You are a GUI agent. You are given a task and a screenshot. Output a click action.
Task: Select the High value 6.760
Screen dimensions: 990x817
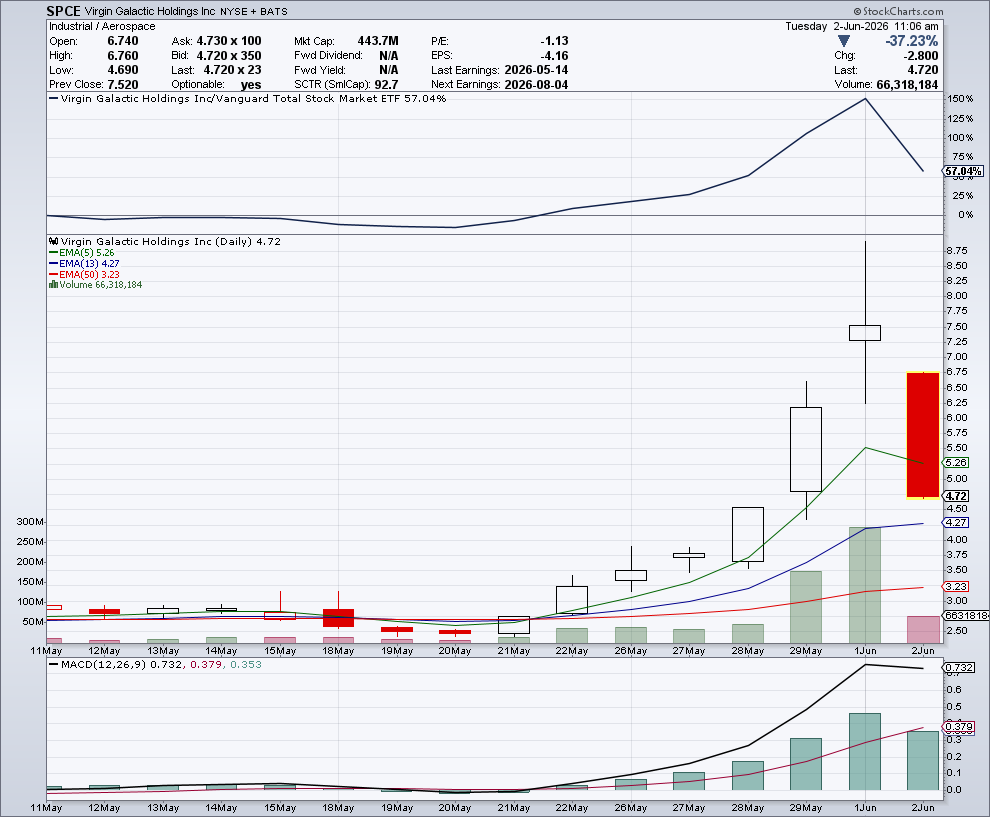click(x=122, y=56)
